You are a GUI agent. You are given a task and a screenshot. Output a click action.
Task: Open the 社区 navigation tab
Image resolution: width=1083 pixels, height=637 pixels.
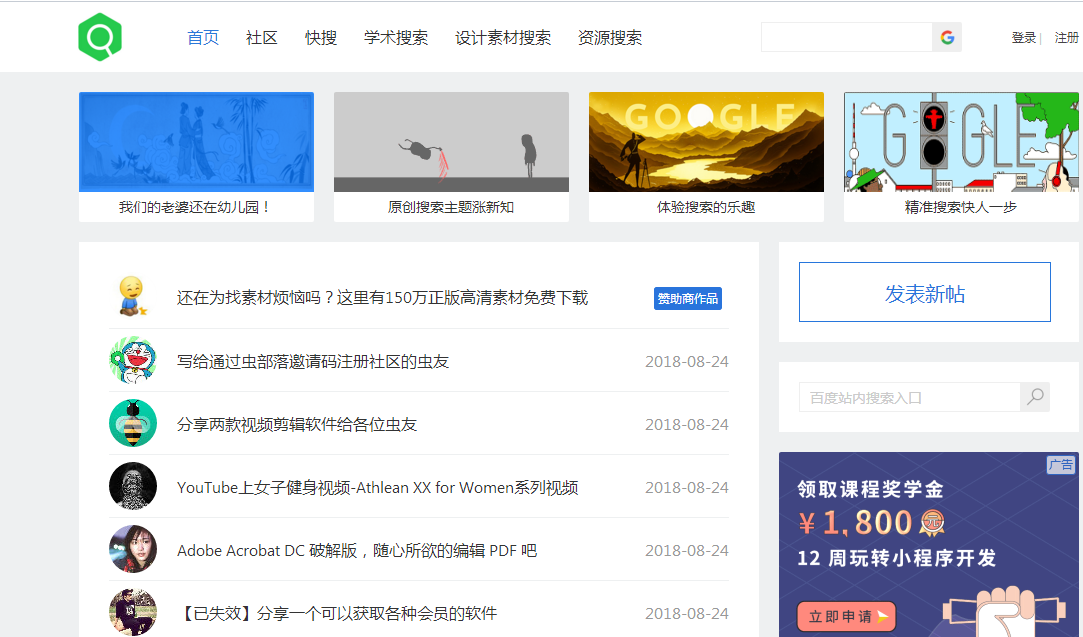pyautogui.click(x=262, y=37)
